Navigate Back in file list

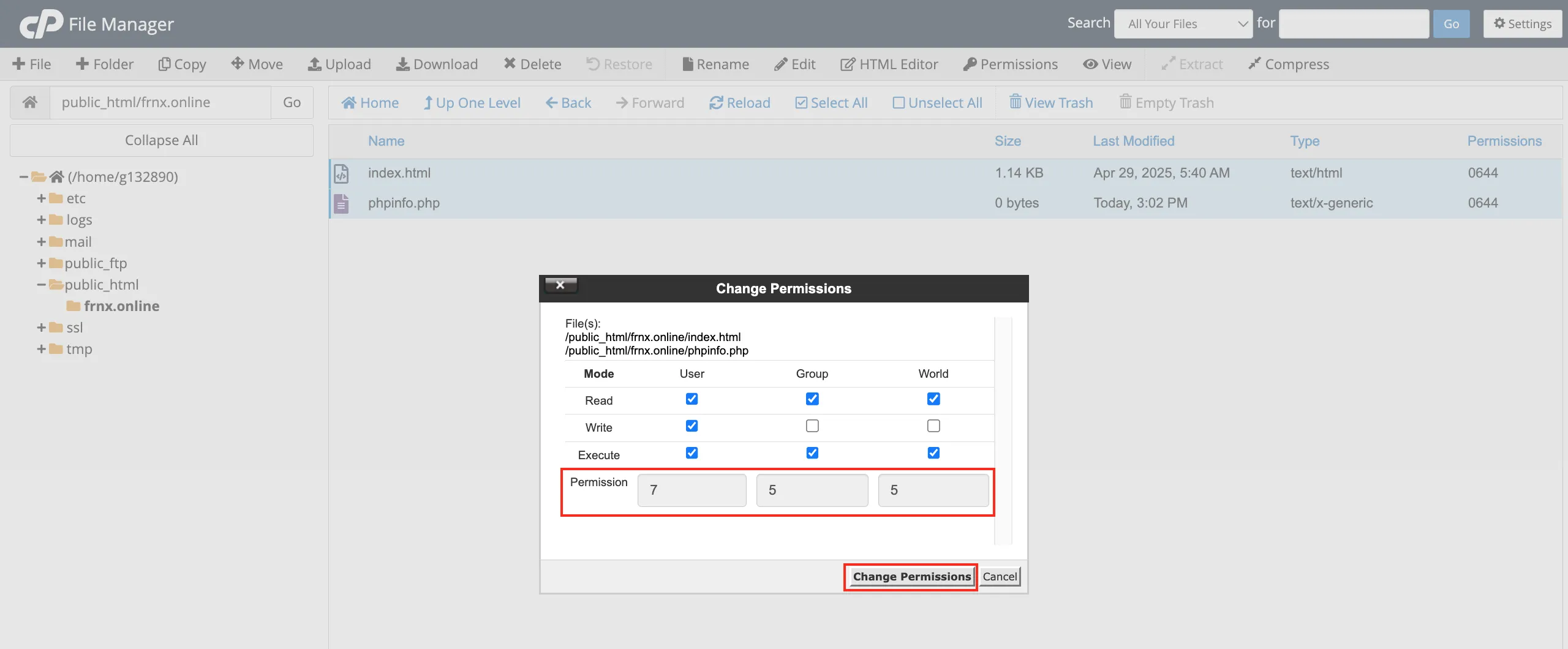[568, 103]
